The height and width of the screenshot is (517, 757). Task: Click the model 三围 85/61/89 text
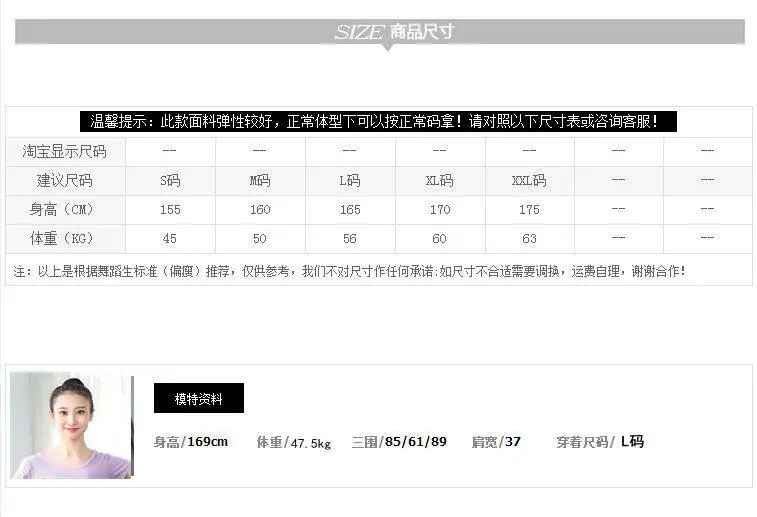[399, 442]
